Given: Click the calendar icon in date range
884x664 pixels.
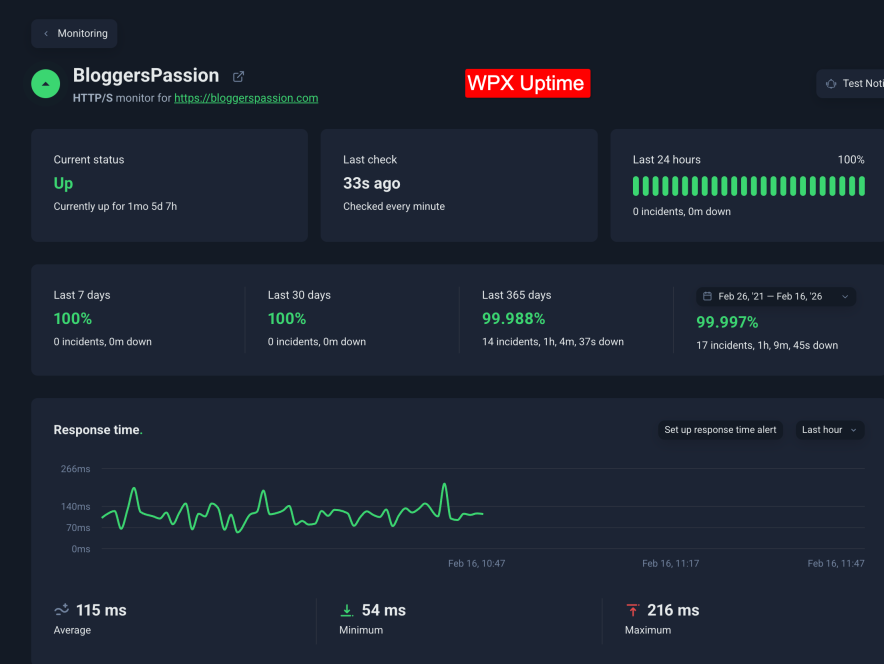Looking at the screenshot, I should coord(708,297).
